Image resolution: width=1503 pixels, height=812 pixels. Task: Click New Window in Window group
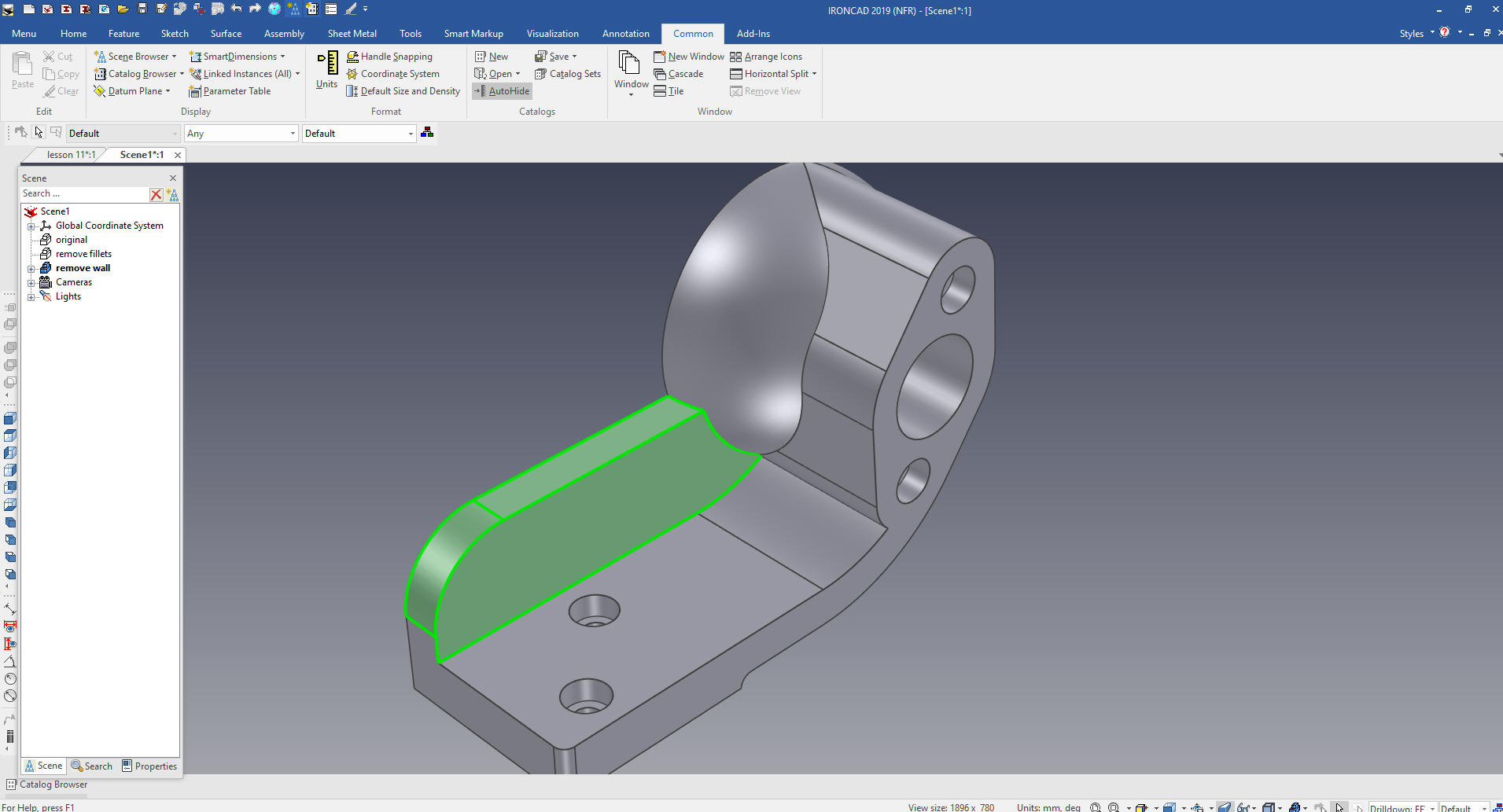(x=688, y=57)
